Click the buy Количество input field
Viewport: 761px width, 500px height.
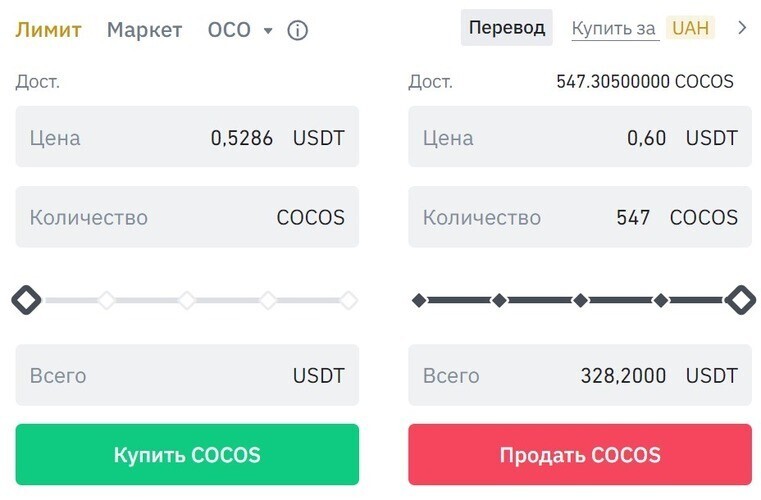(x=187, y=217)
